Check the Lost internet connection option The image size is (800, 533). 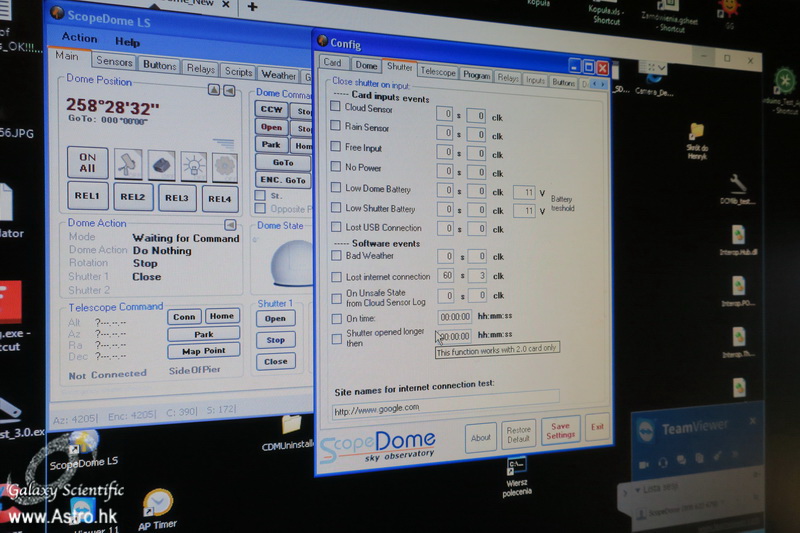pyautogui.click(x=337, y=276)
